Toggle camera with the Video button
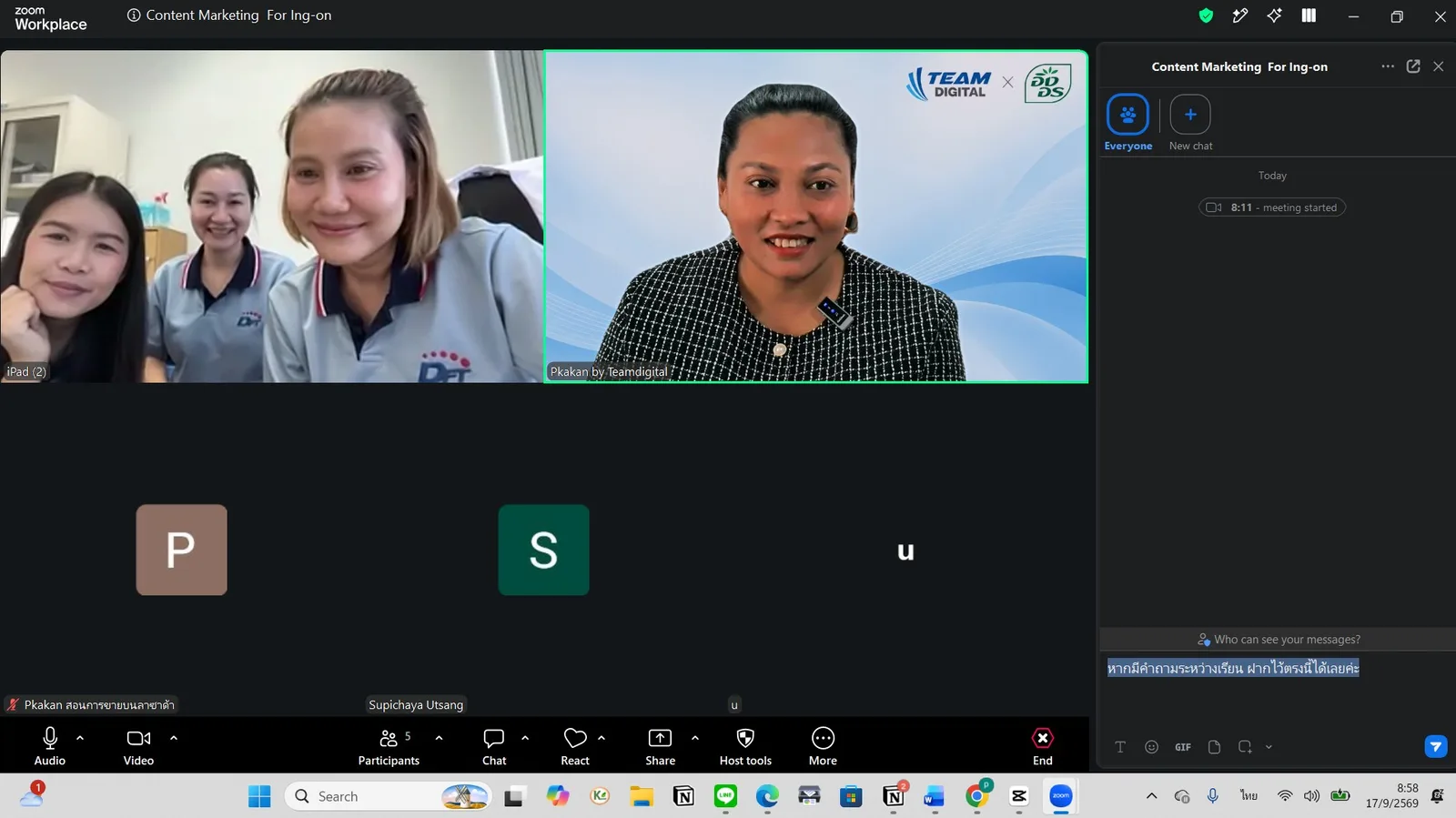The width and height of the screenshot is (1456, 818). click(x=138, y=747)
